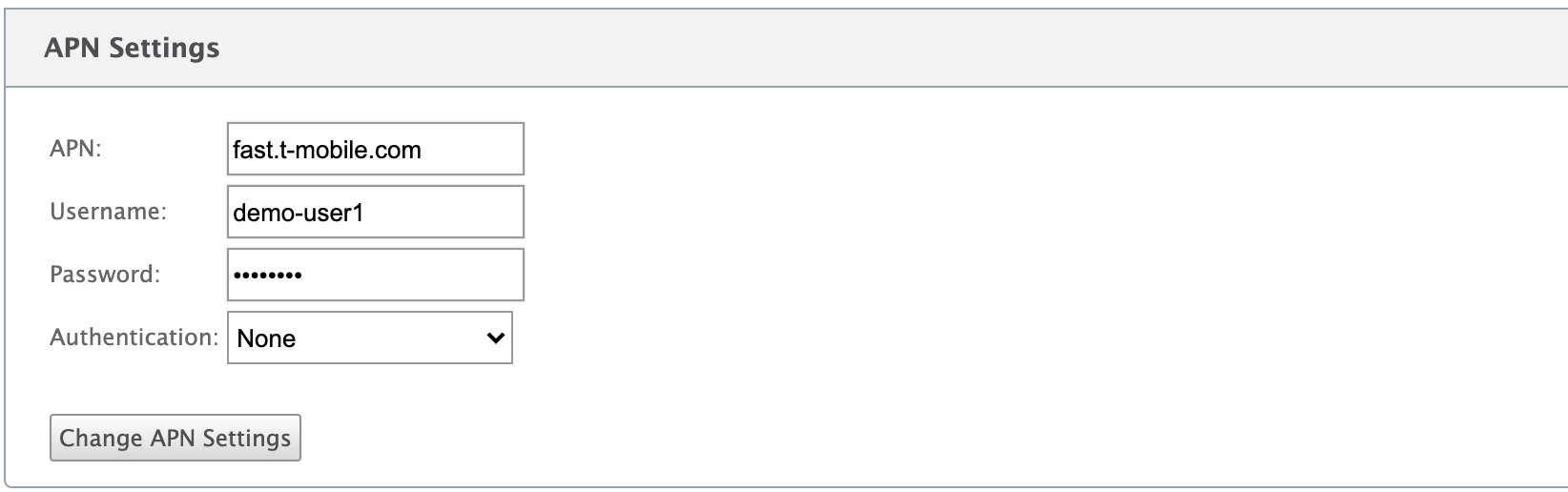
Task: Open the Authentication dropdown
Action: pyautogui.click(x=370, y=338)
